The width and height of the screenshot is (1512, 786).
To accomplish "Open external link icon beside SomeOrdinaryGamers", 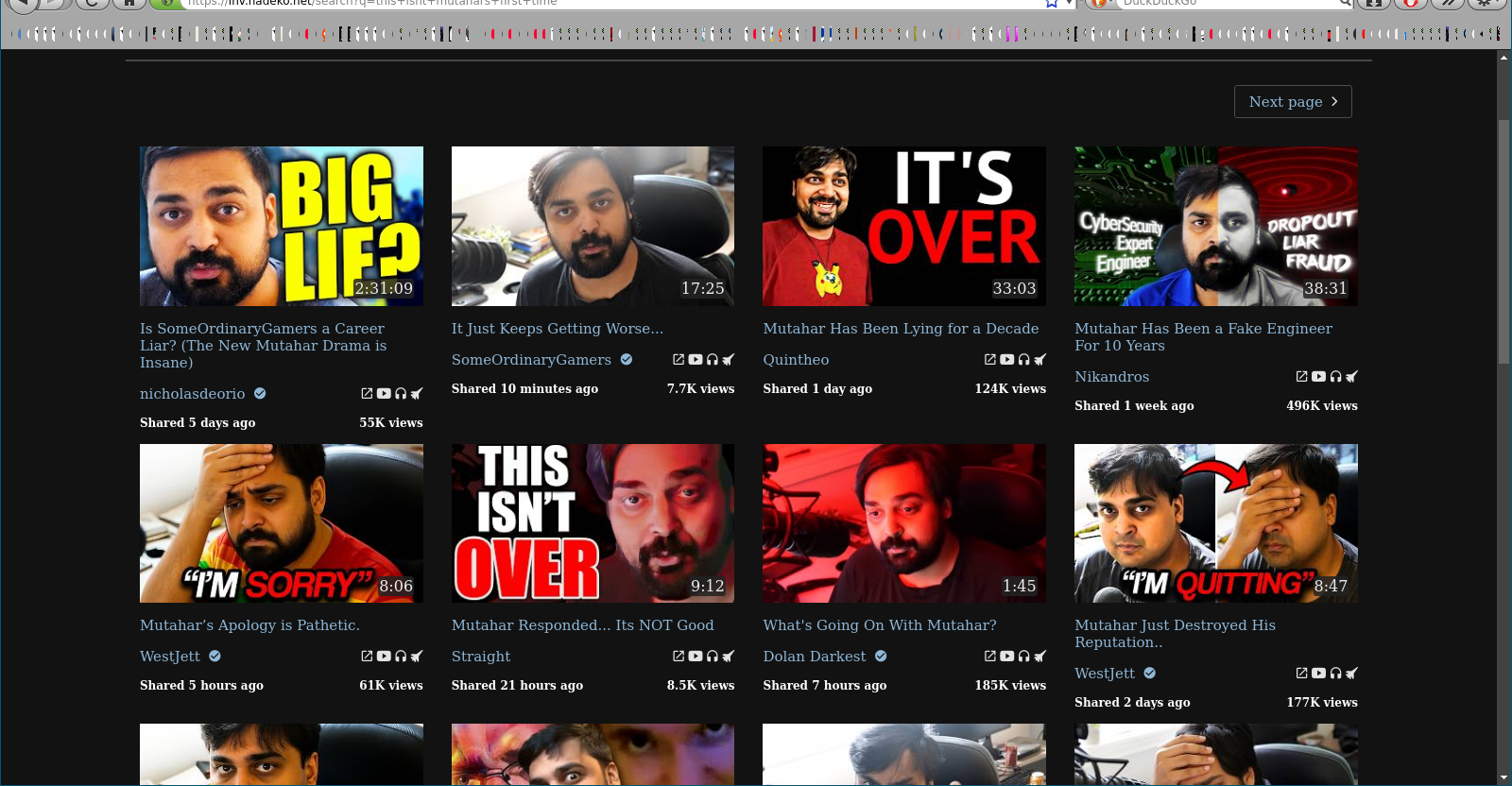I will point(679,360).
